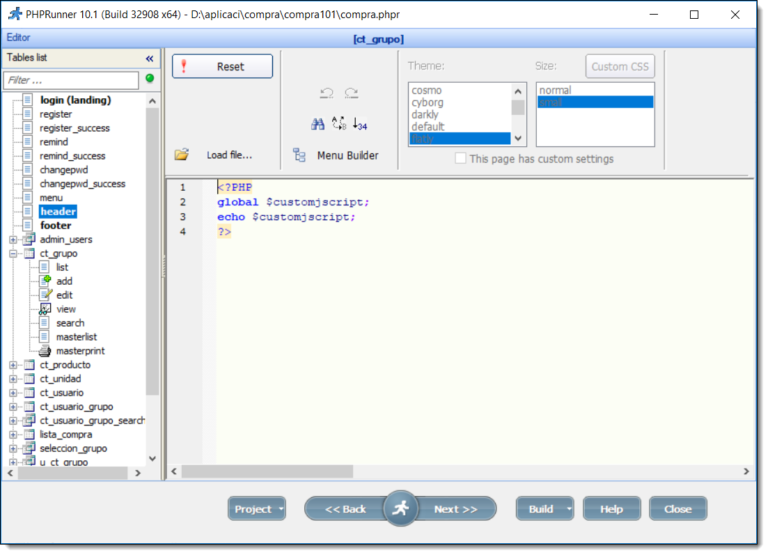Collapse the Tables list panel

[149, 59]
